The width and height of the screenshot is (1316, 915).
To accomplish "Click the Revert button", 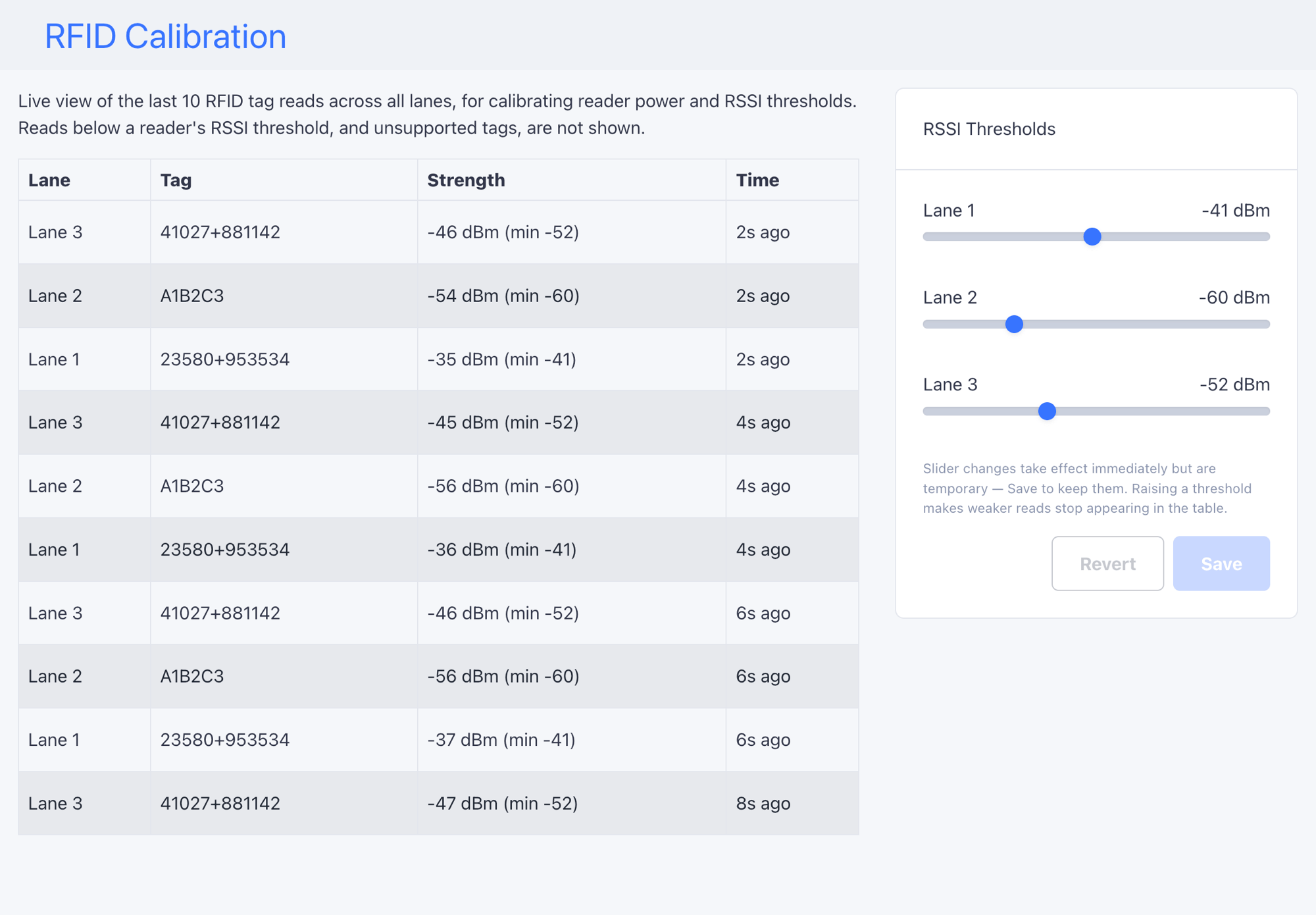I will [1107, 563].
